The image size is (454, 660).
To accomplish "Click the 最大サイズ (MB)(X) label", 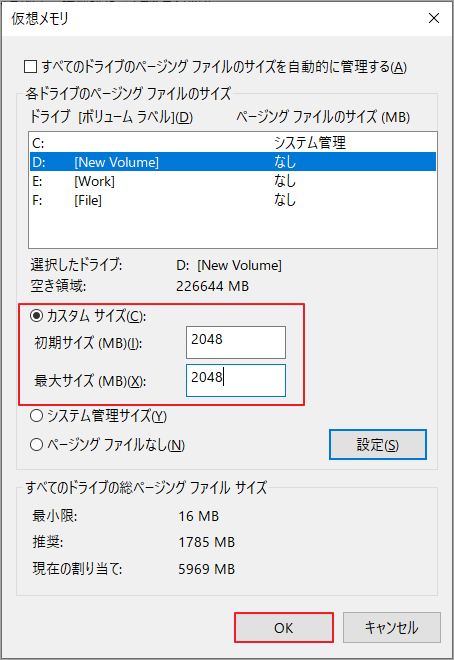I will point(90,381).
